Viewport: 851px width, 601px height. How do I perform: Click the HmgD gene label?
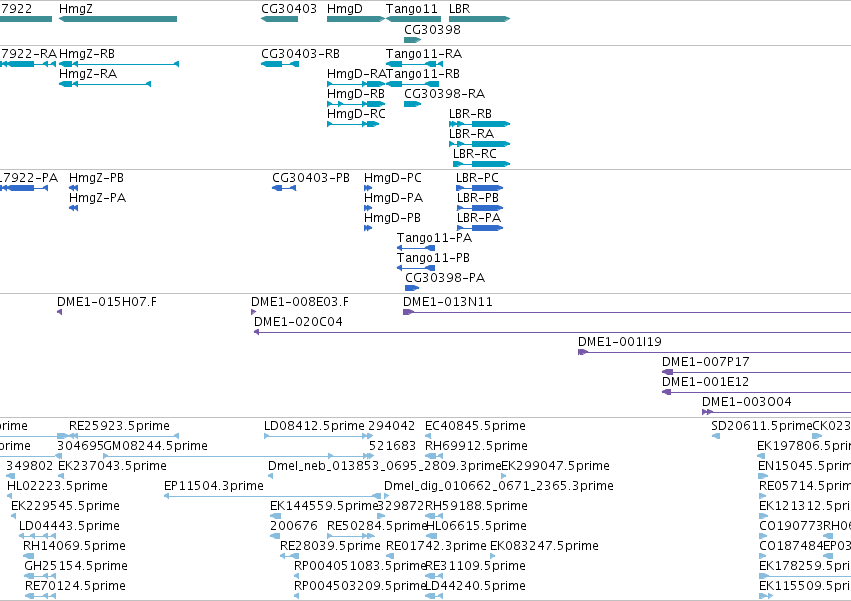345,9
